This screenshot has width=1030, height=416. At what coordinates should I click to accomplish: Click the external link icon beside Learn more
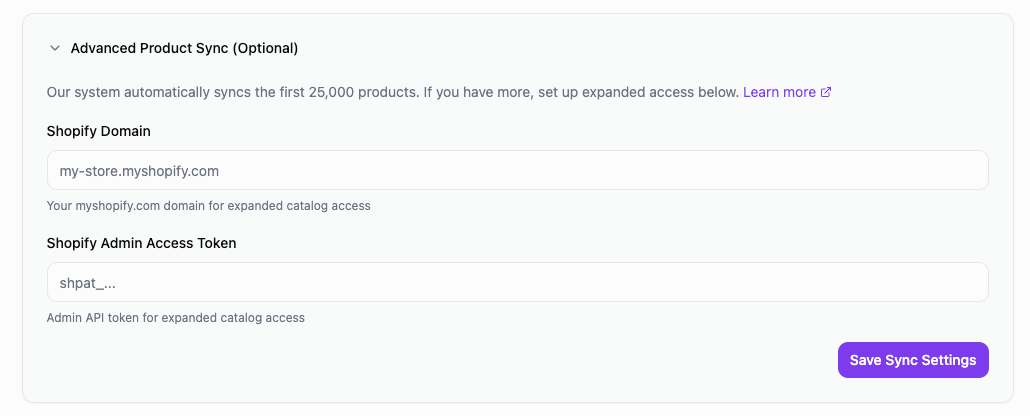(x=826, y=92)
